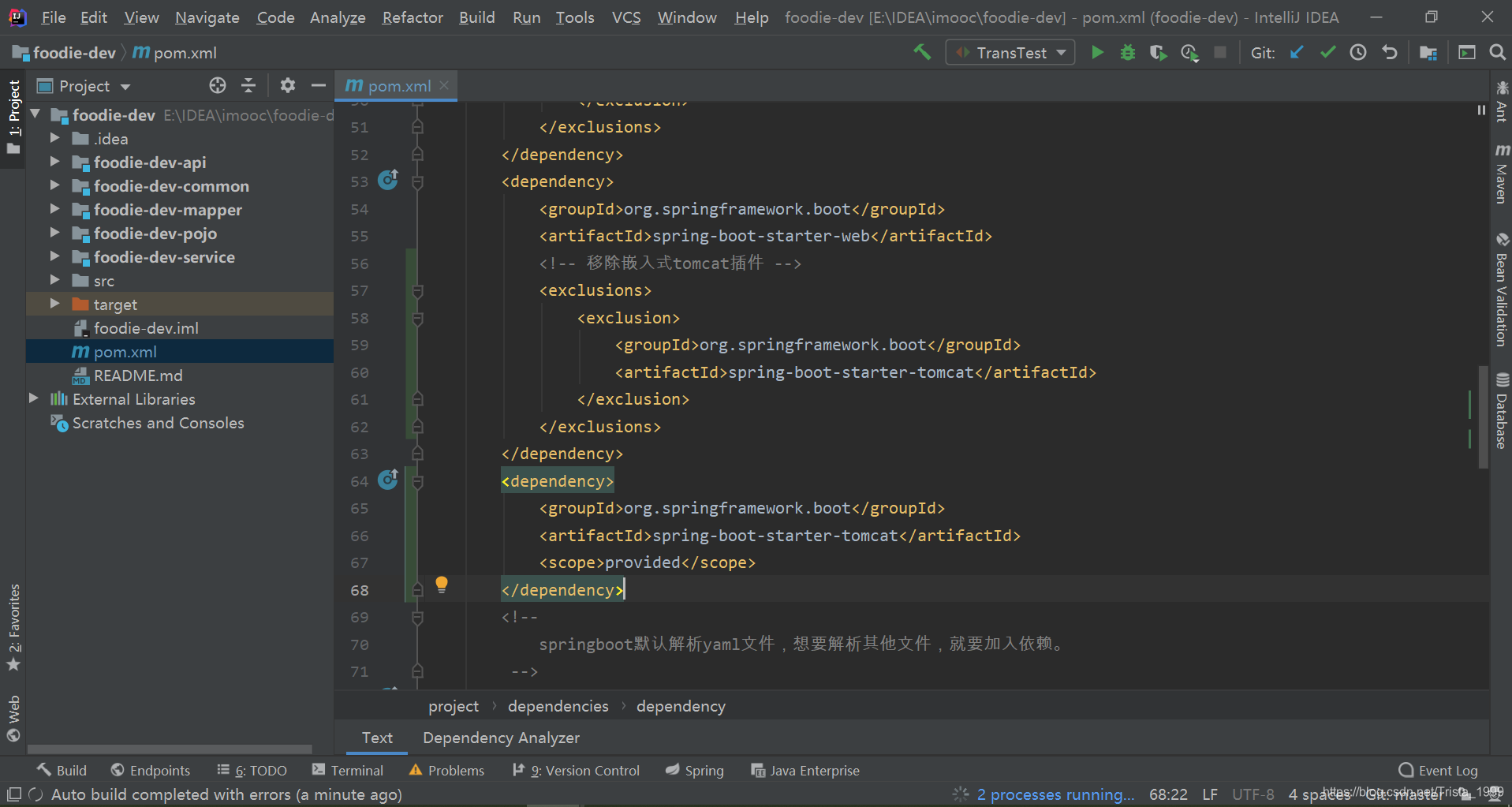1512x807 pixels.
Task: Expand the foodie-dev-api module
Action: click(54, 162)
